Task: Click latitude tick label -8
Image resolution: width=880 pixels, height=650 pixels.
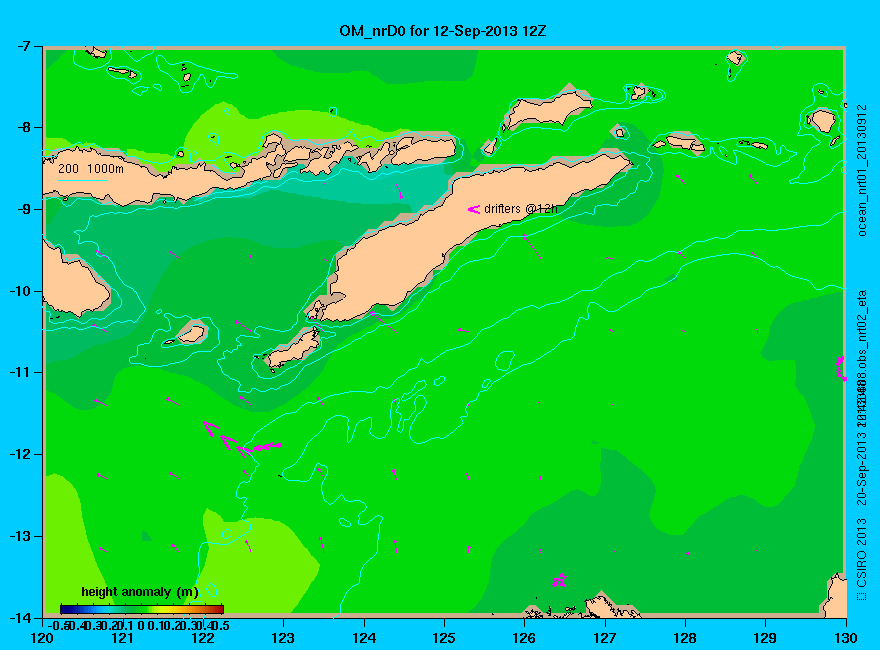Action: (x=24, y=127)
